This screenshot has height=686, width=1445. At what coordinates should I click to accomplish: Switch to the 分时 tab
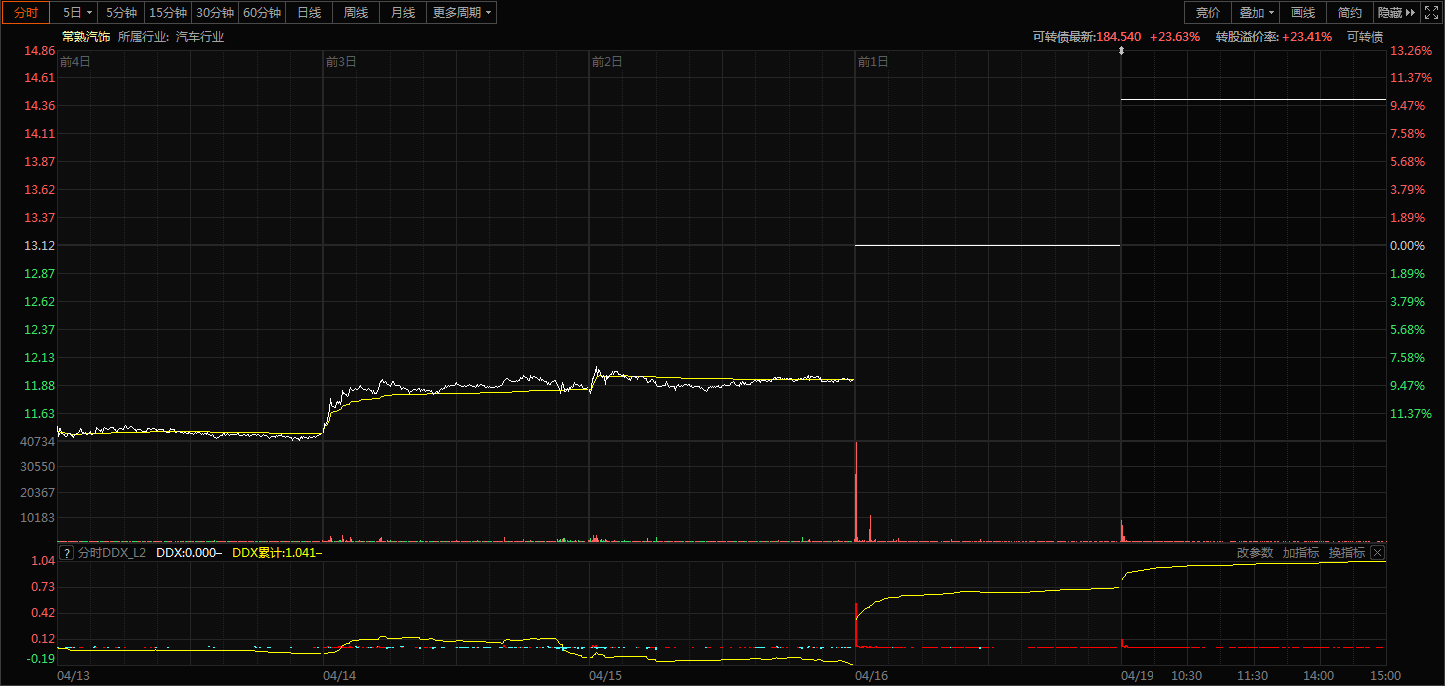pos(26,12)
